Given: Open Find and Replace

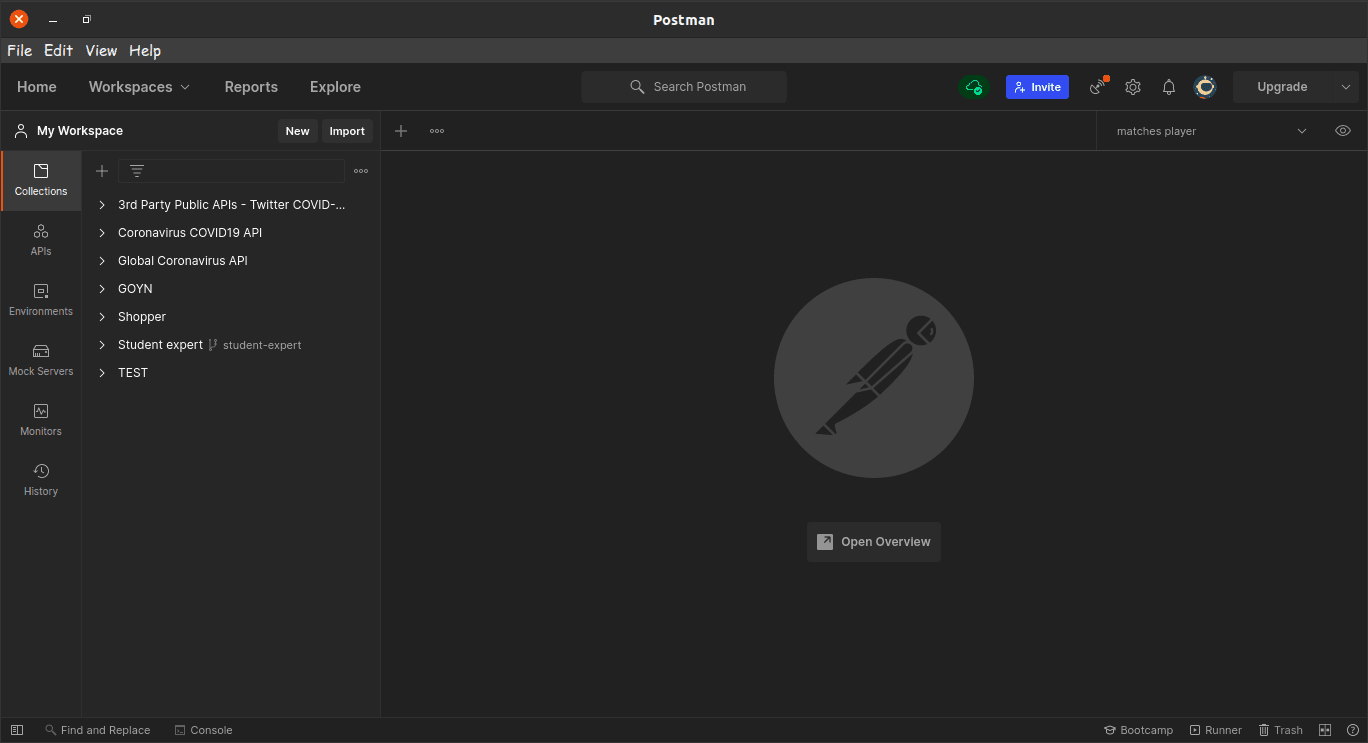Looking at the screenshot, I should [98, 730].
